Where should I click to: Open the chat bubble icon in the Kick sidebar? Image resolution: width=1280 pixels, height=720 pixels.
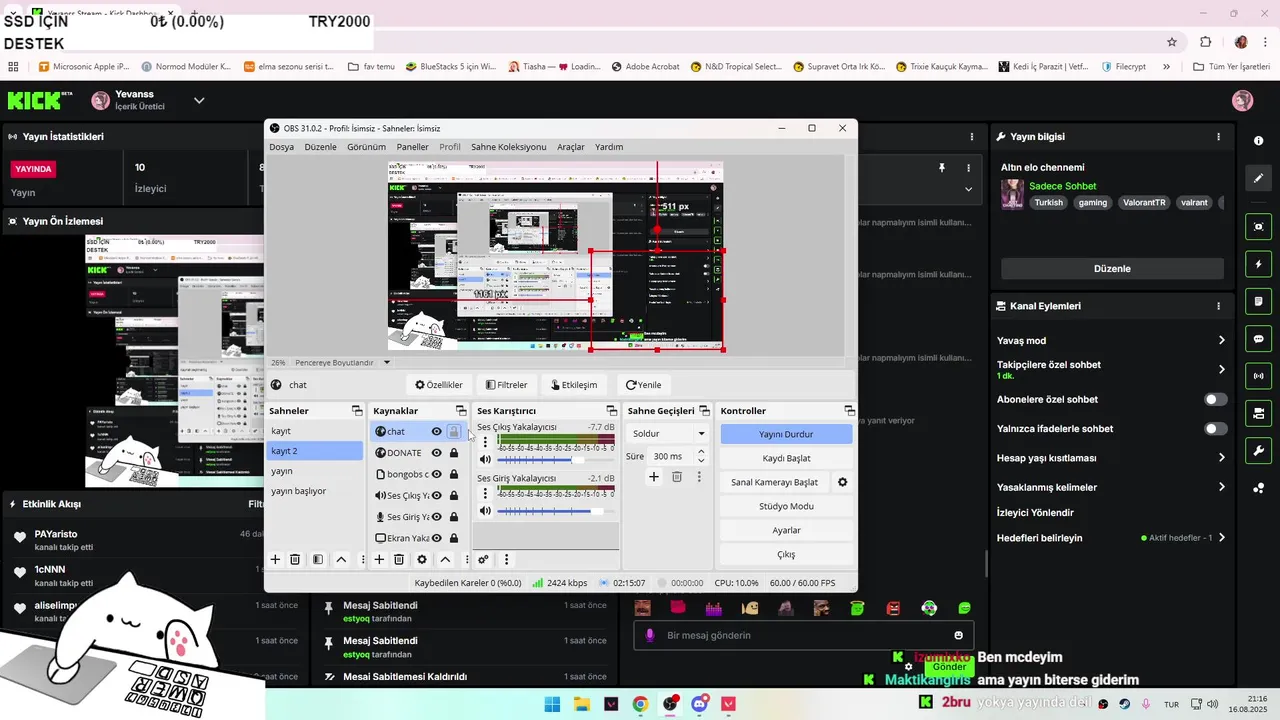(x=1259, y=339)
